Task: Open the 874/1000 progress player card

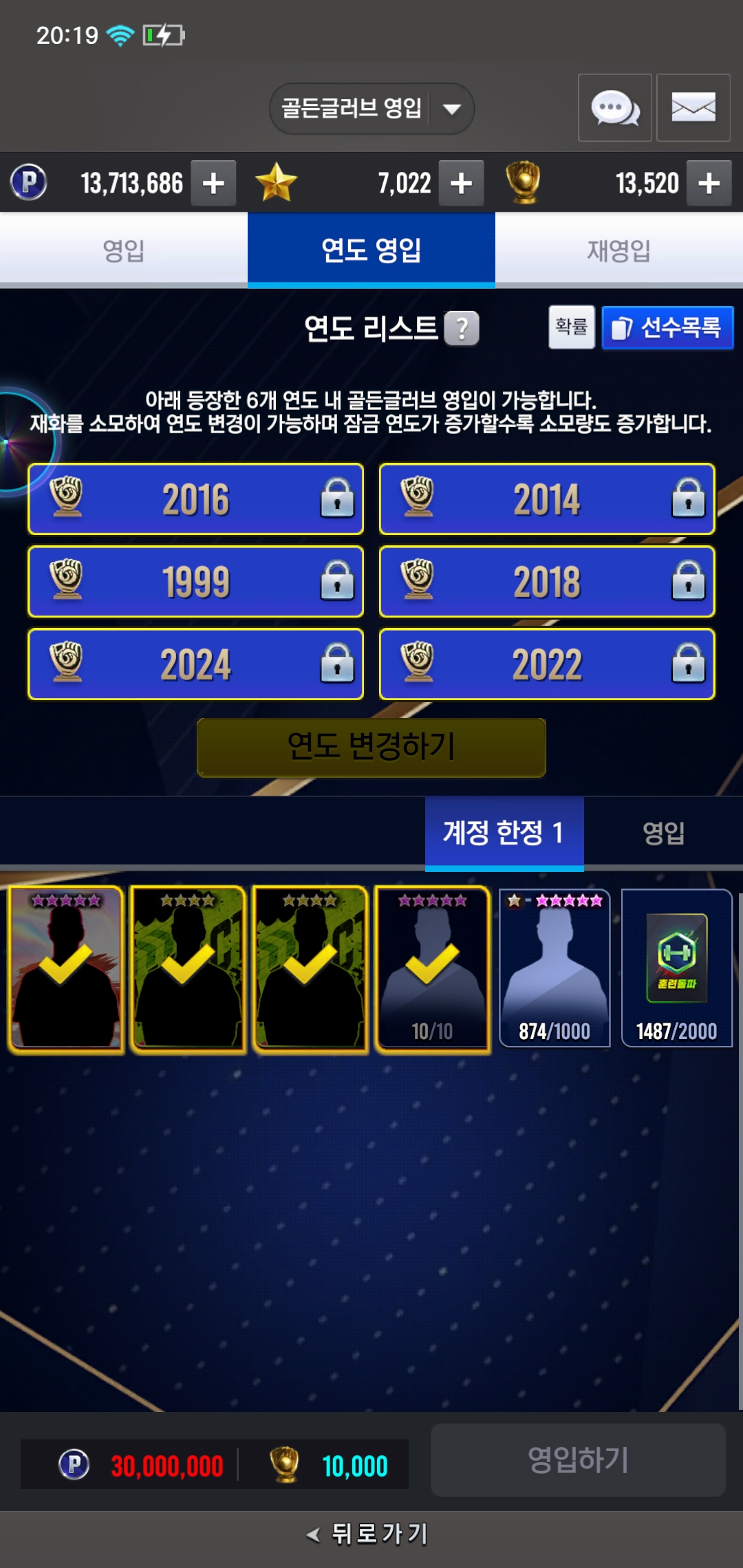Action: (554, 968)
